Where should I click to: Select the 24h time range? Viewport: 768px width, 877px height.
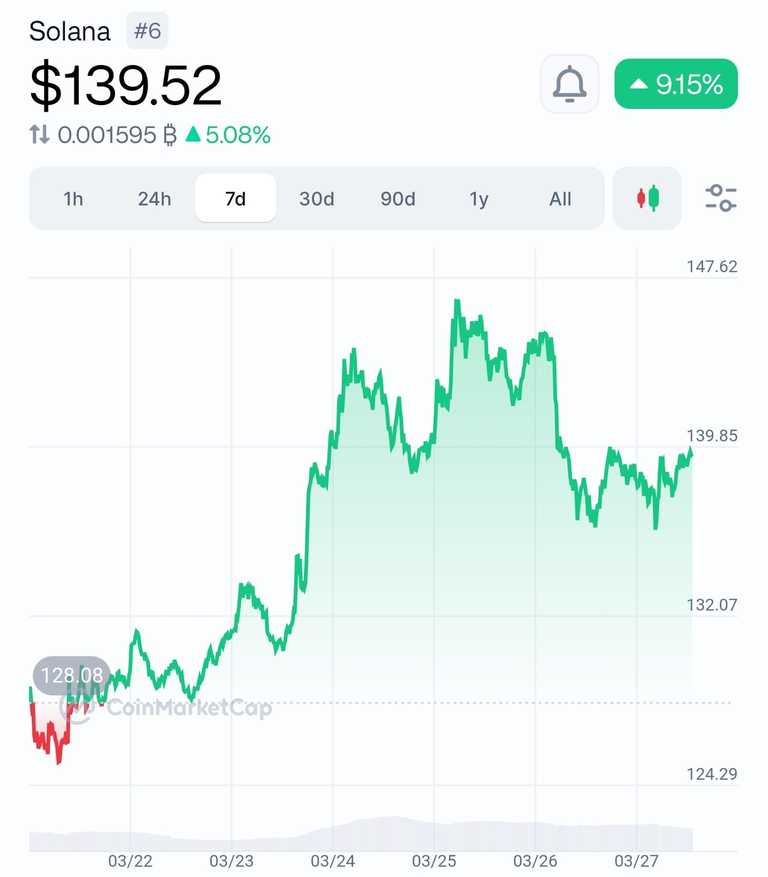(154, 199)
